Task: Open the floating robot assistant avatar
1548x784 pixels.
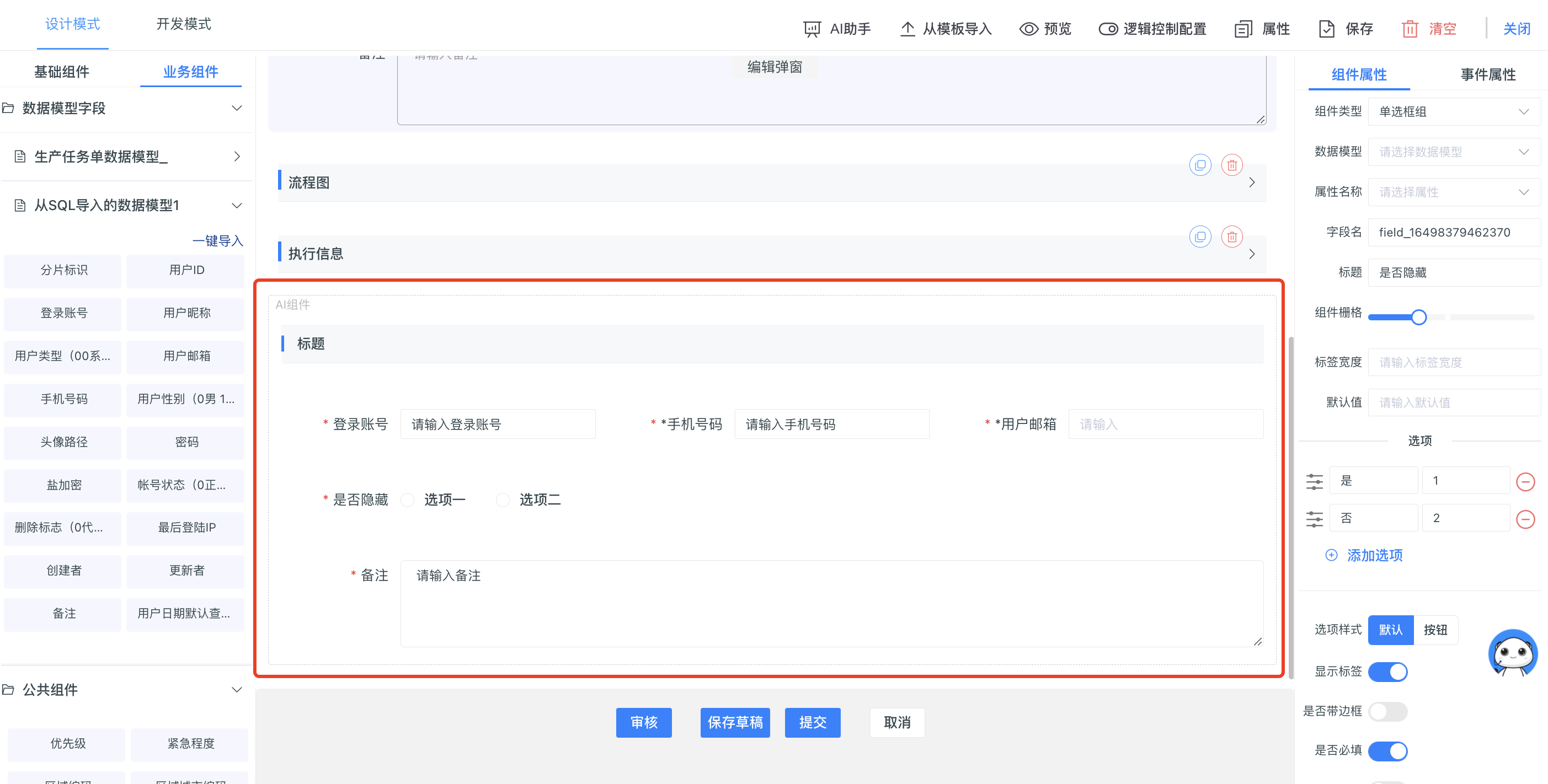Action: [x=1512, y=652]
